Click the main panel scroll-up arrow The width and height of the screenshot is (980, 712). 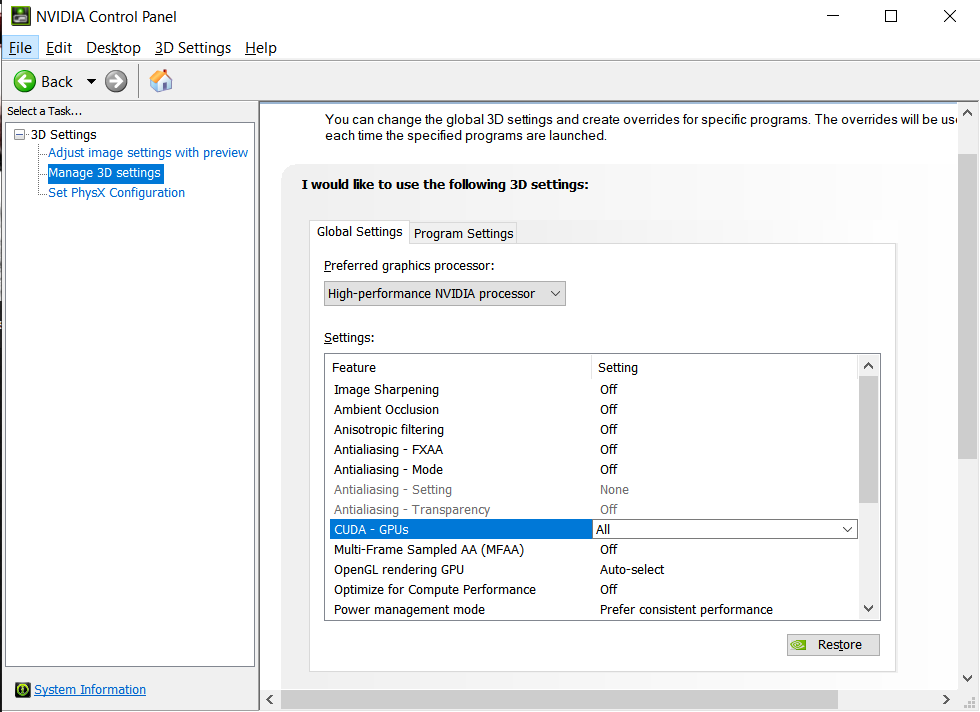[x=968, y=113]
